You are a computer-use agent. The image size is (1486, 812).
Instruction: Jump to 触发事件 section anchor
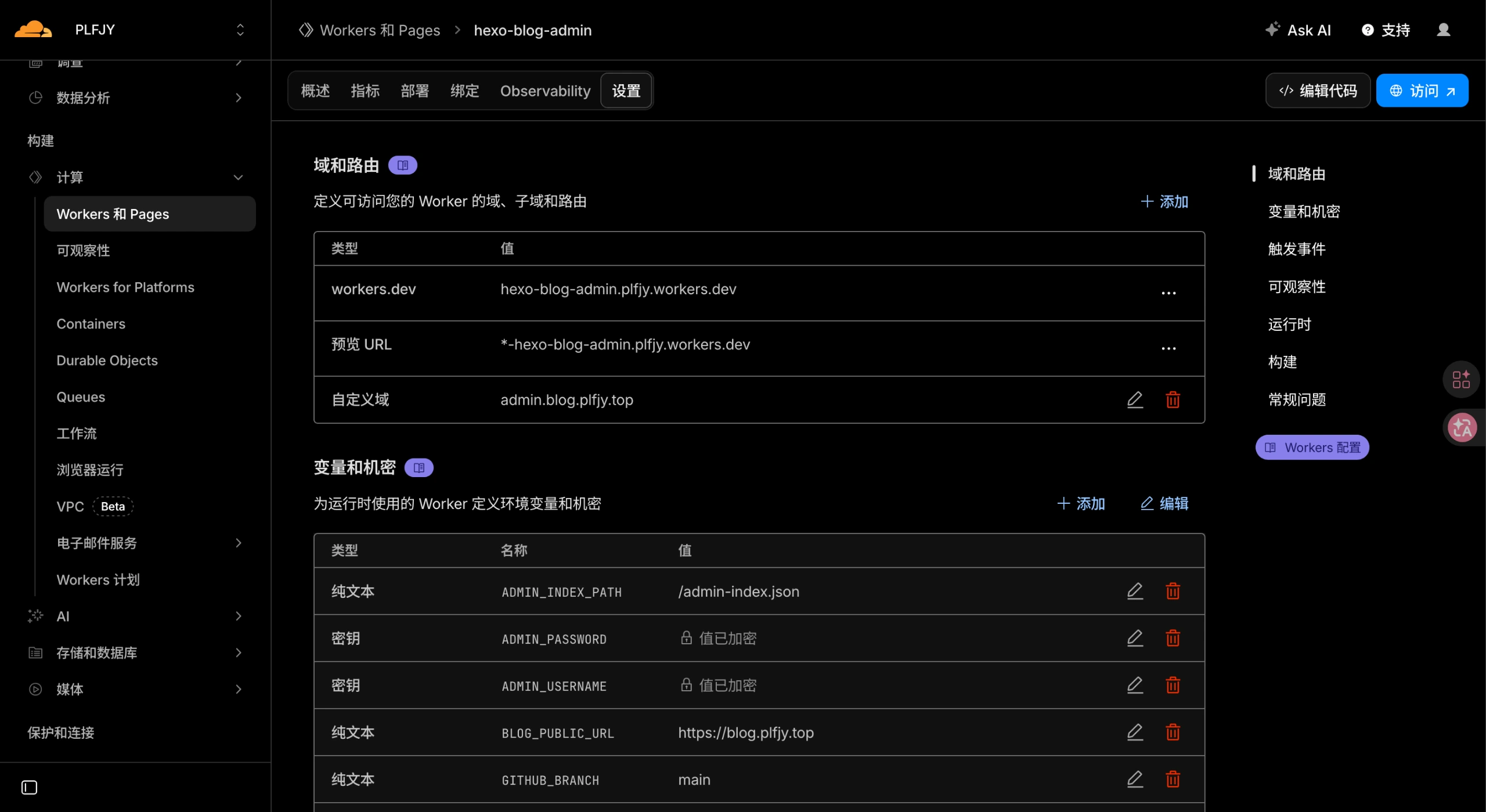[x=1296, y=249]
